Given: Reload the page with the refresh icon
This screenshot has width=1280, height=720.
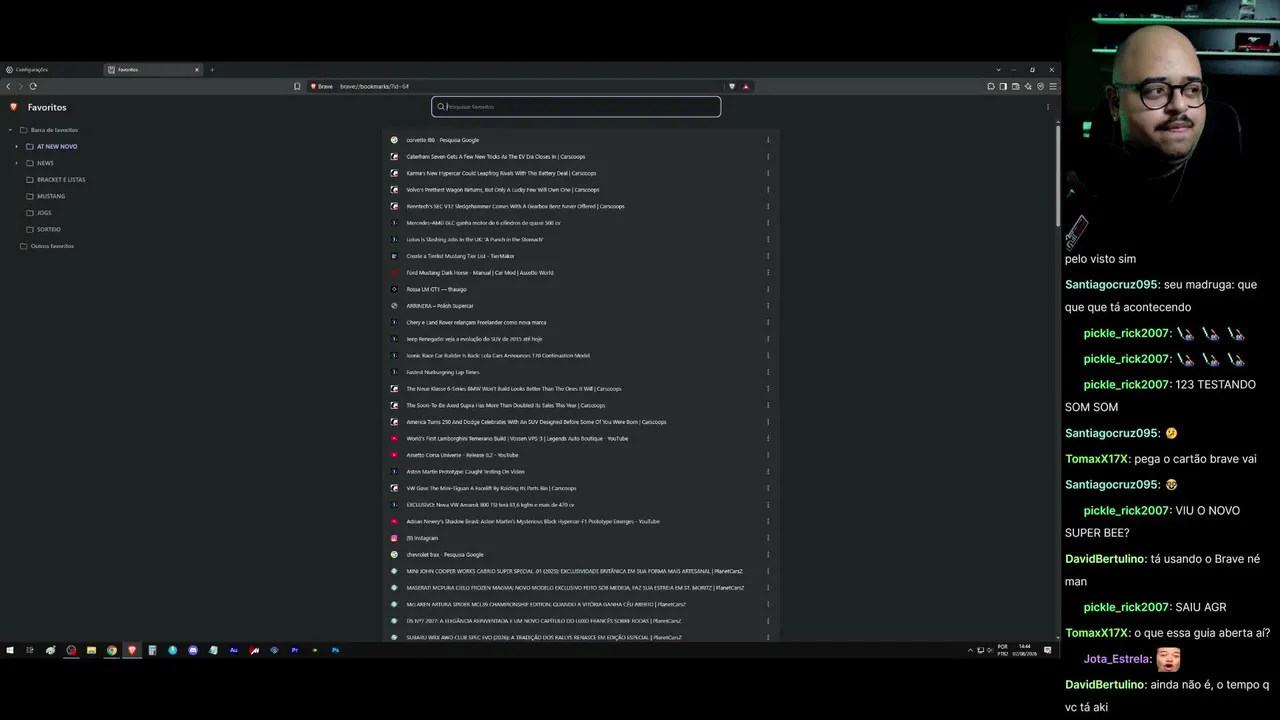Looking at the screenshot, I should [x=33, y=86].
